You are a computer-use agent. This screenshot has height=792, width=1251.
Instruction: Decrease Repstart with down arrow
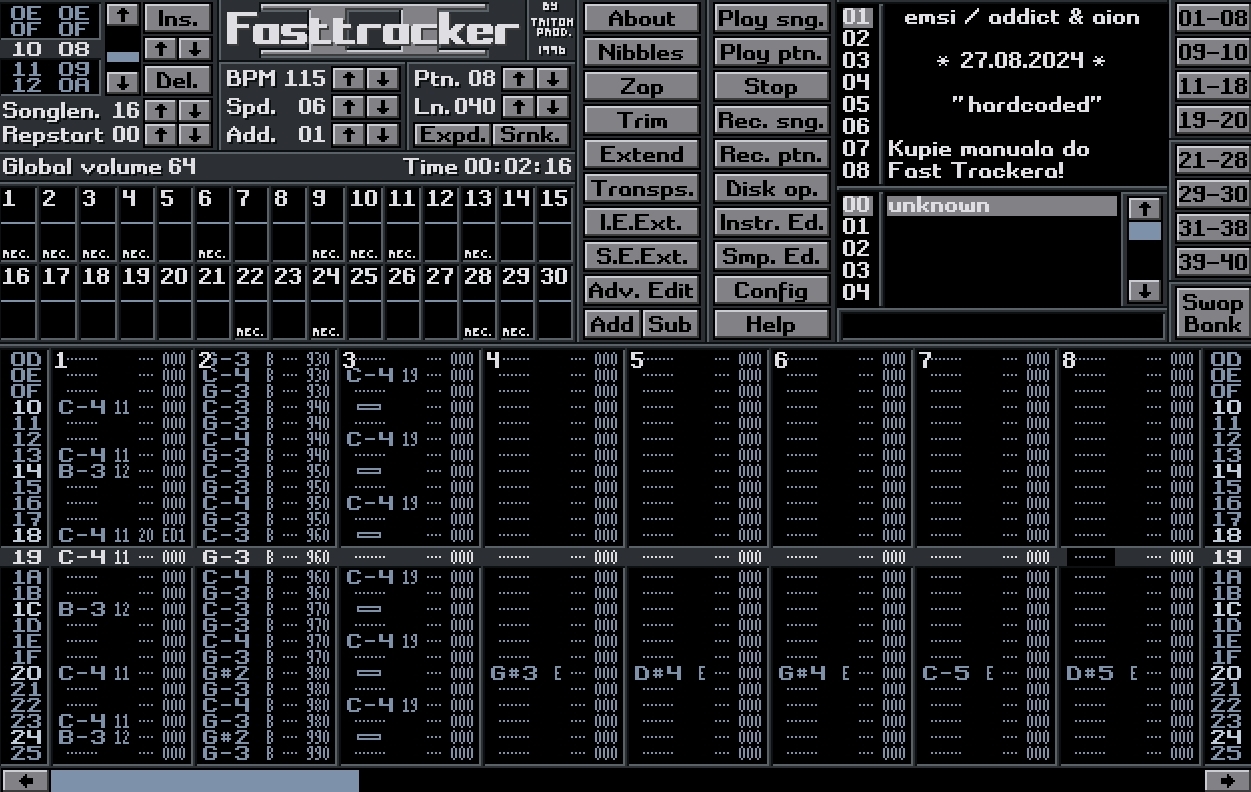pos(195,134)
